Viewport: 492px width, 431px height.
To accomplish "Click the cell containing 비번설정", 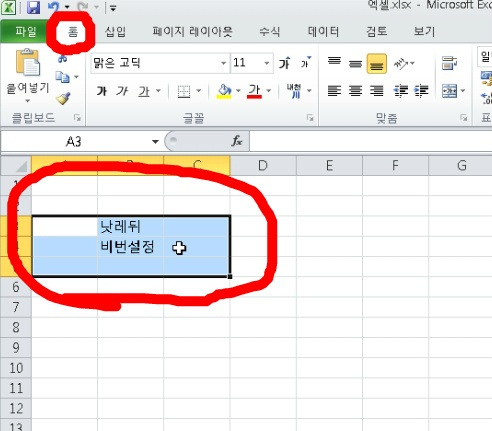I will 131,247.
